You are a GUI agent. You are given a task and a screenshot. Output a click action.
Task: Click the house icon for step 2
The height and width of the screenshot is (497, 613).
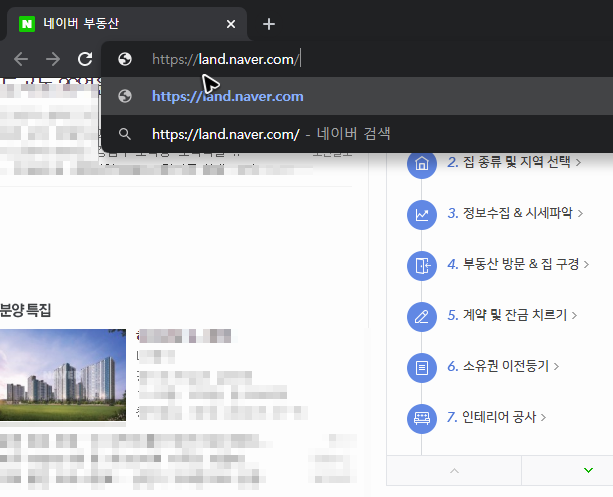coord(422,163)
